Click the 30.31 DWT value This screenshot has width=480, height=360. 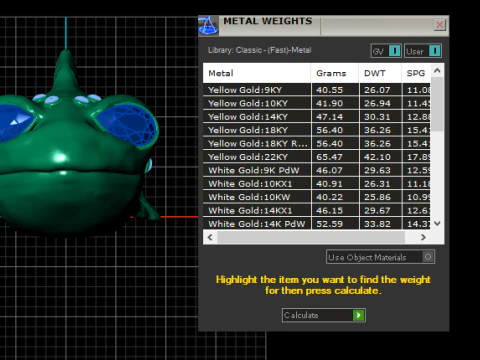coord(377,117)
